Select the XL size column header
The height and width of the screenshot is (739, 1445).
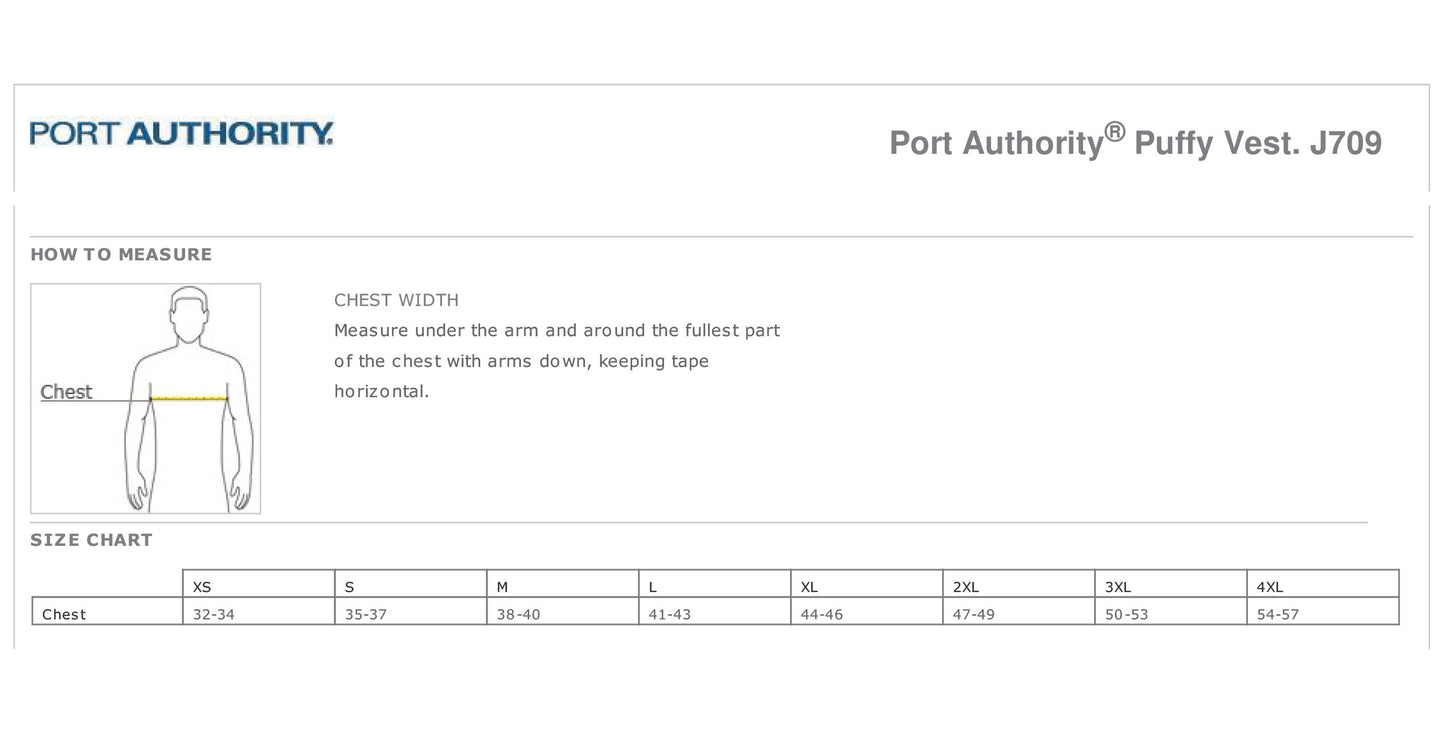[866, 584]
